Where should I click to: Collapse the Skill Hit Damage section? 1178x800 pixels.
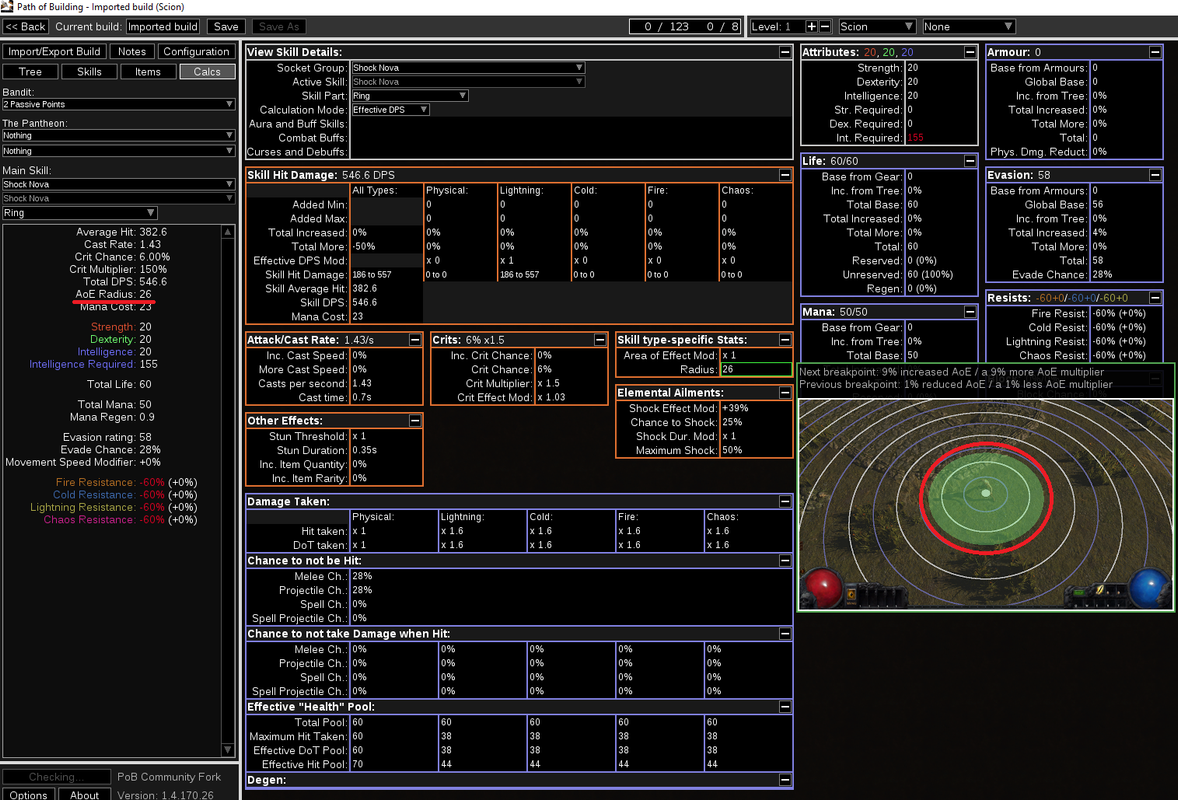(785, 175)
